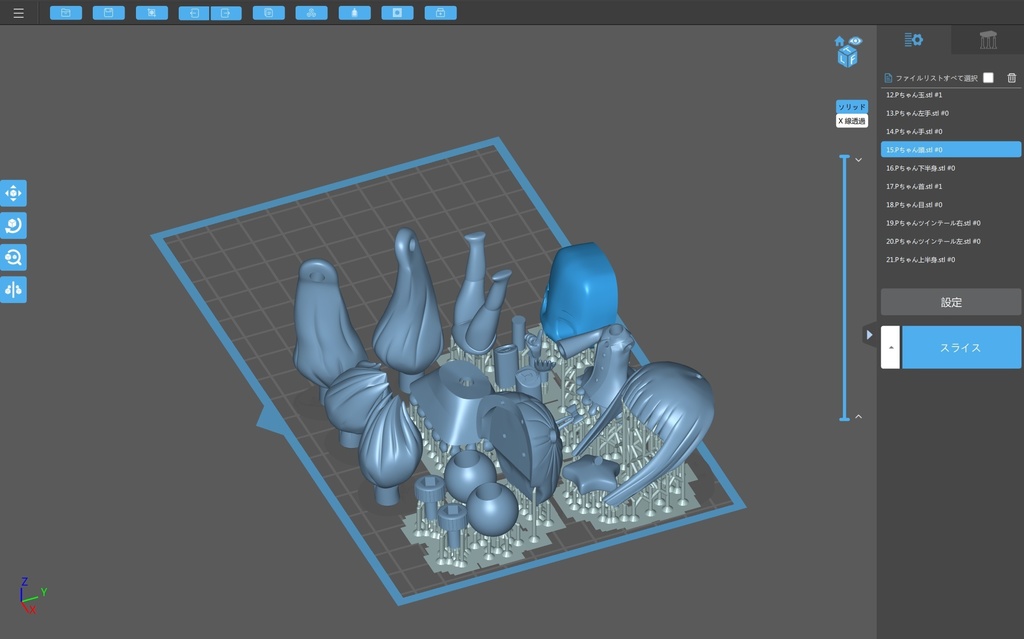The image size is (1024, 639).
Task: Click the middle of vertical layer slider
Action: click(x=844, y=287)
